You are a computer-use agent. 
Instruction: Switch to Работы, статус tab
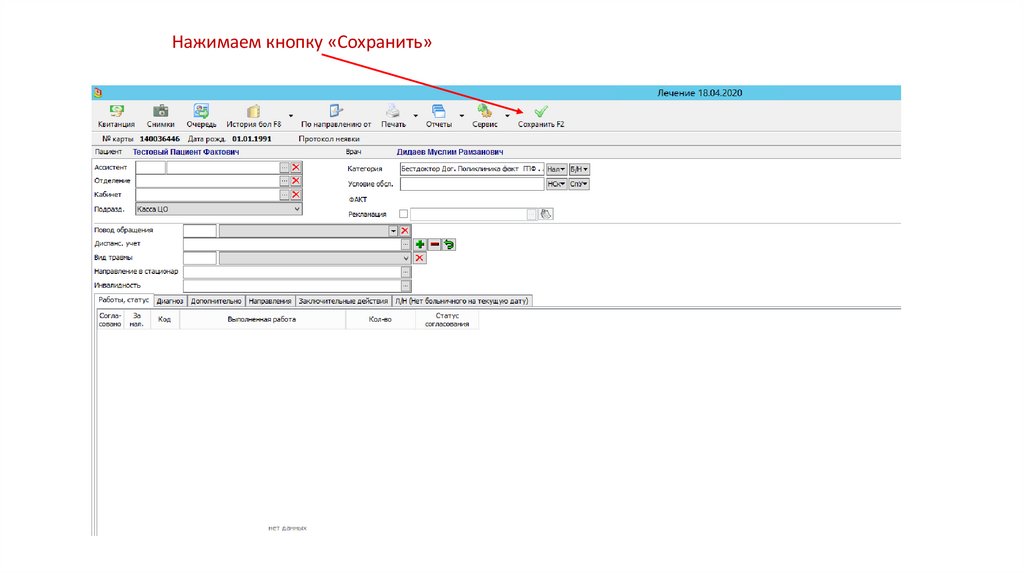click(123, 300)
